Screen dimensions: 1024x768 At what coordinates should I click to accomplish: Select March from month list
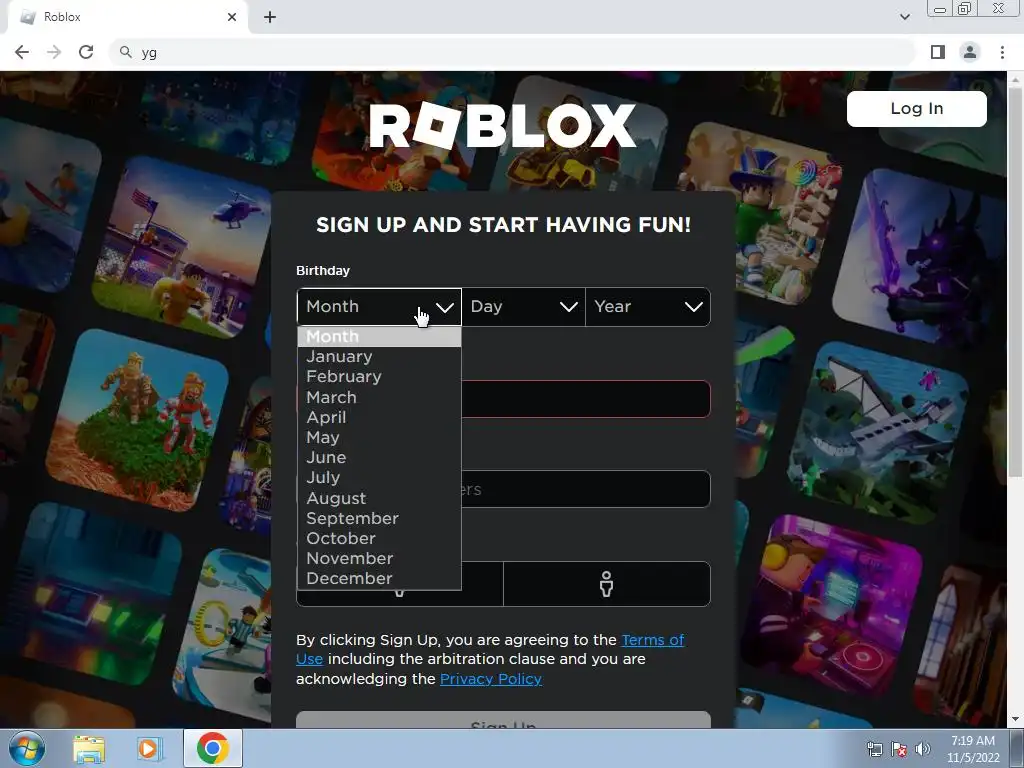coord(379,397)
